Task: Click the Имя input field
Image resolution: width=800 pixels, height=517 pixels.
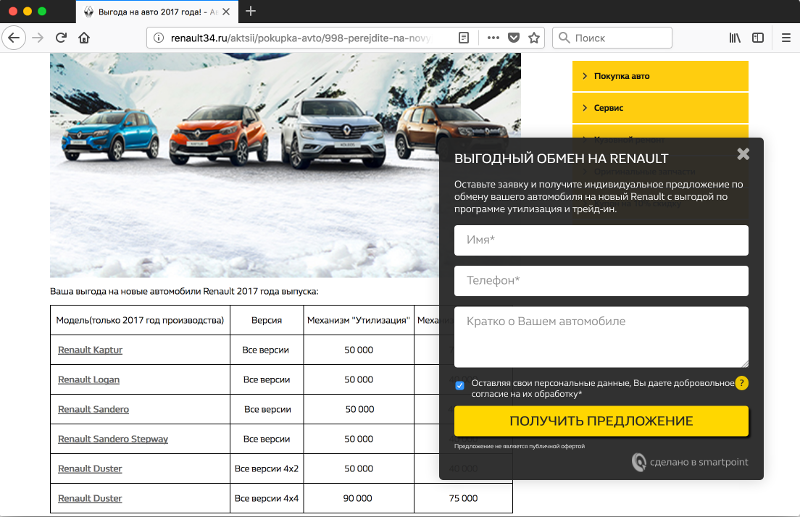Action: 601,240
